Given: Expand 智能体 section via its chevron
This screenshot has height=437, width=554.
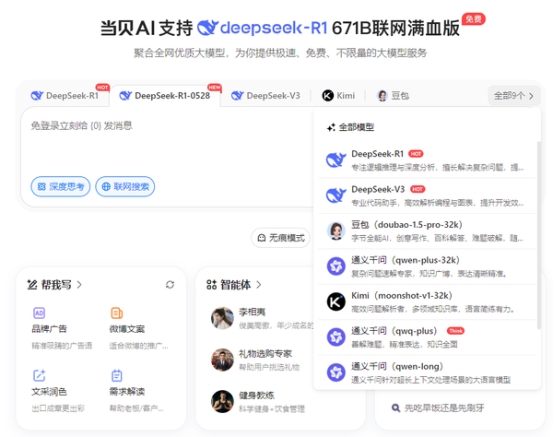Looking at the screenshot, I should point(259,284).
